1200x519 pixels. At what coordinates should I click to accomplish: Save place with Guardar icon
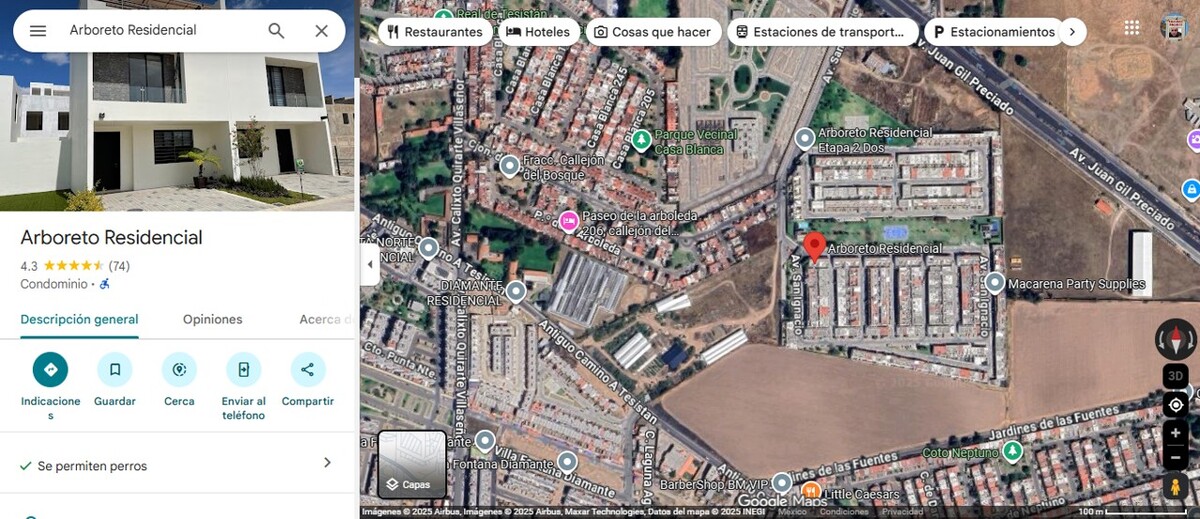click(115, 369)
